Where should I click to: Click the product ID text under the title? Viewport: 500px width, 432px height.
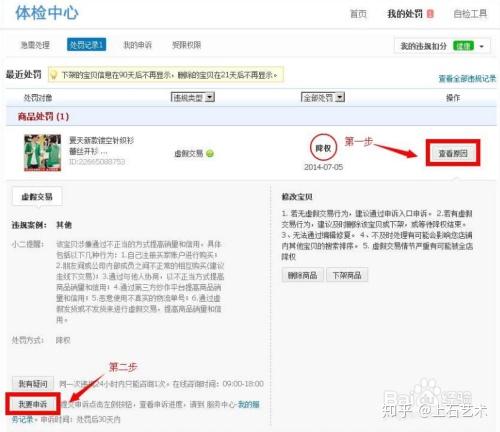pyautogui.click(x=97, y=162)
